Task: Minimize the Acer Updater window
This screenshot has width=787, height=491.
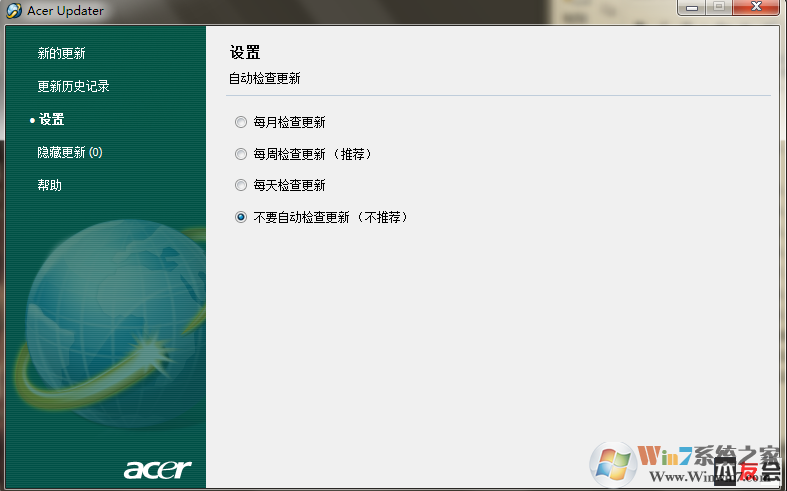Action: [x=692, y=7]
